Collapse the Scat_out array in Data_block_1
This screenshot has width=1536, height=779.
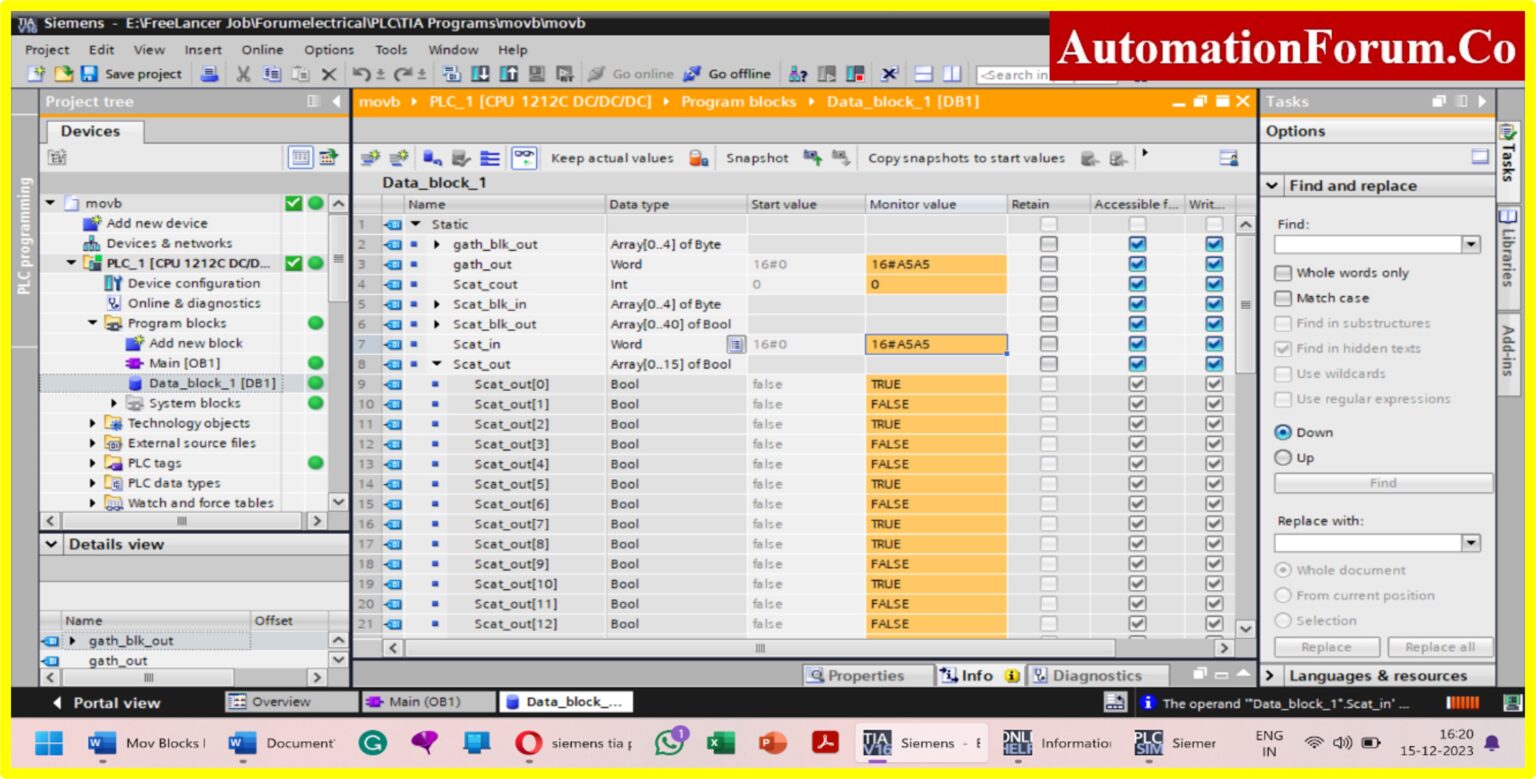click(435, 363)
